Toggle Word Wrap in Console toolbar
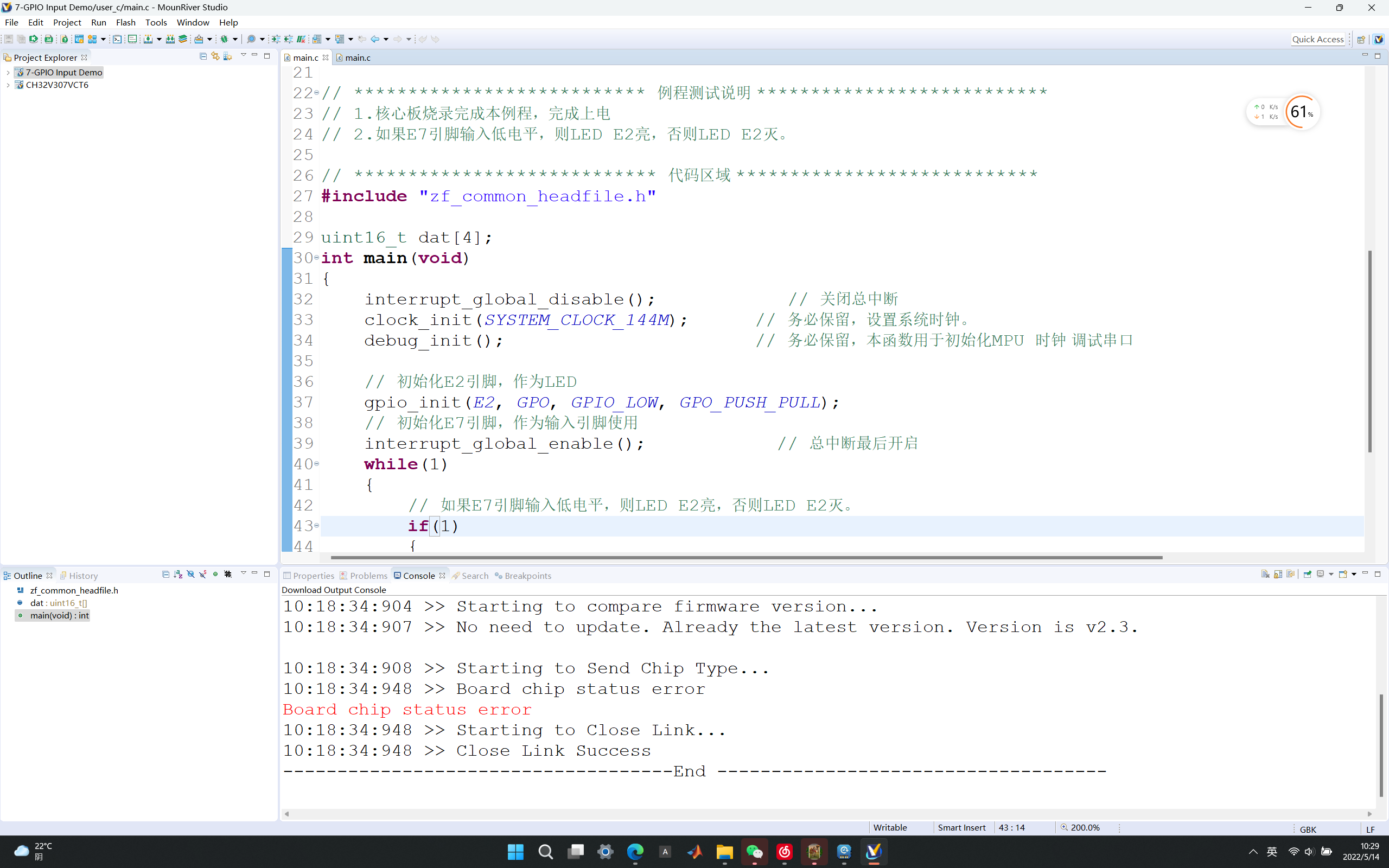1389x868 pixels. click(x=1290, y=574)
